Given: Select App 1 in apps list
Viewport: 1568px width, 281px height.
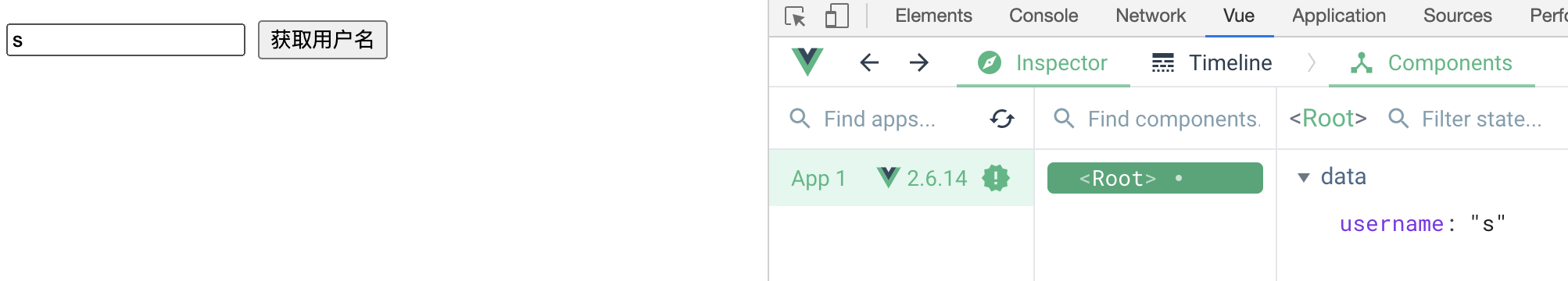Looking at the screenshot, I should pyautogui.click(x=901, y=178).
